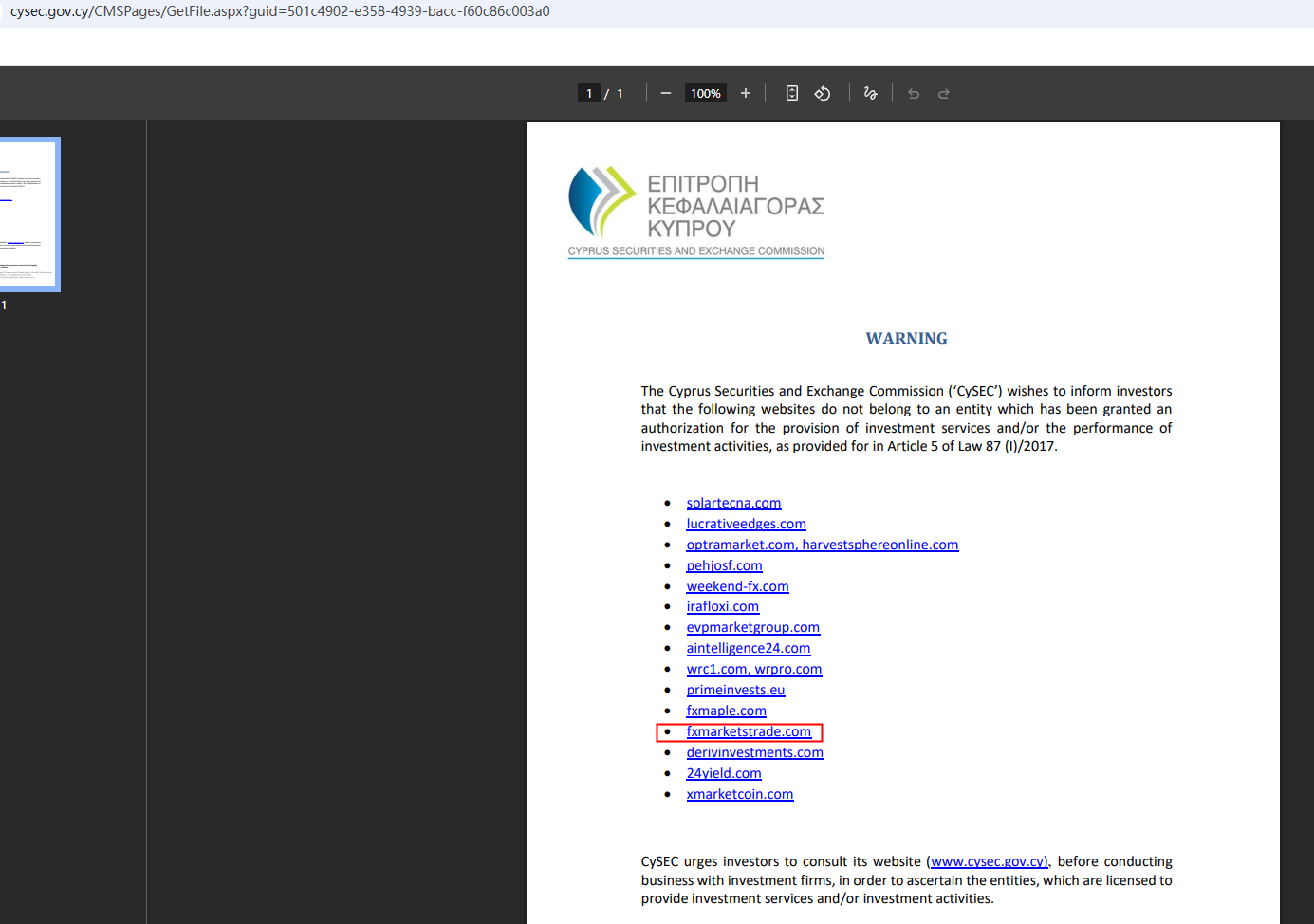The height and width of the screenshot is (924, 1314).
Task: Click the undo arrow icon
Action: 914,93
